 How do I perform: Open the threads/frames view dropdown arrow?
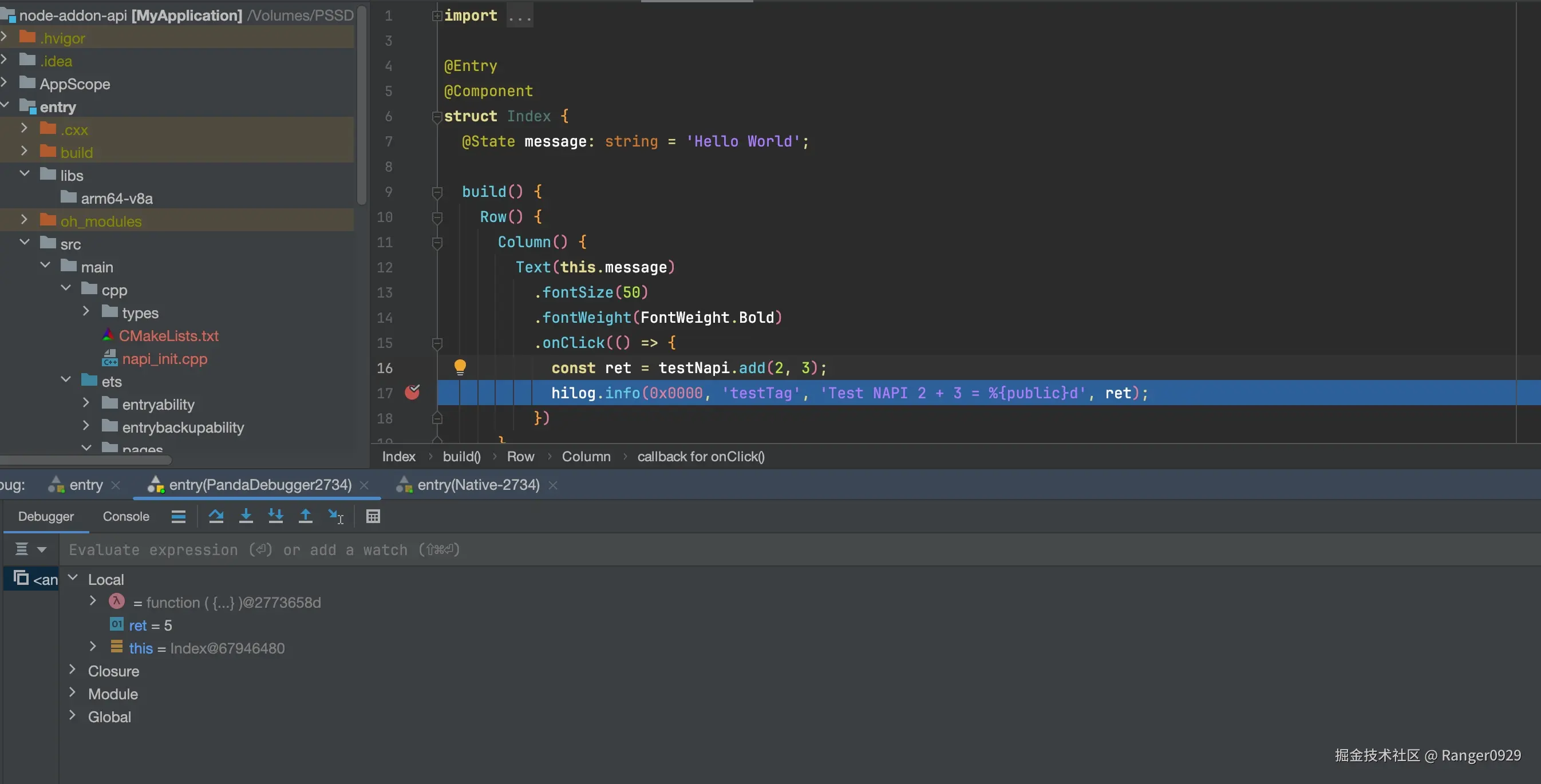[x=42, y=549]
